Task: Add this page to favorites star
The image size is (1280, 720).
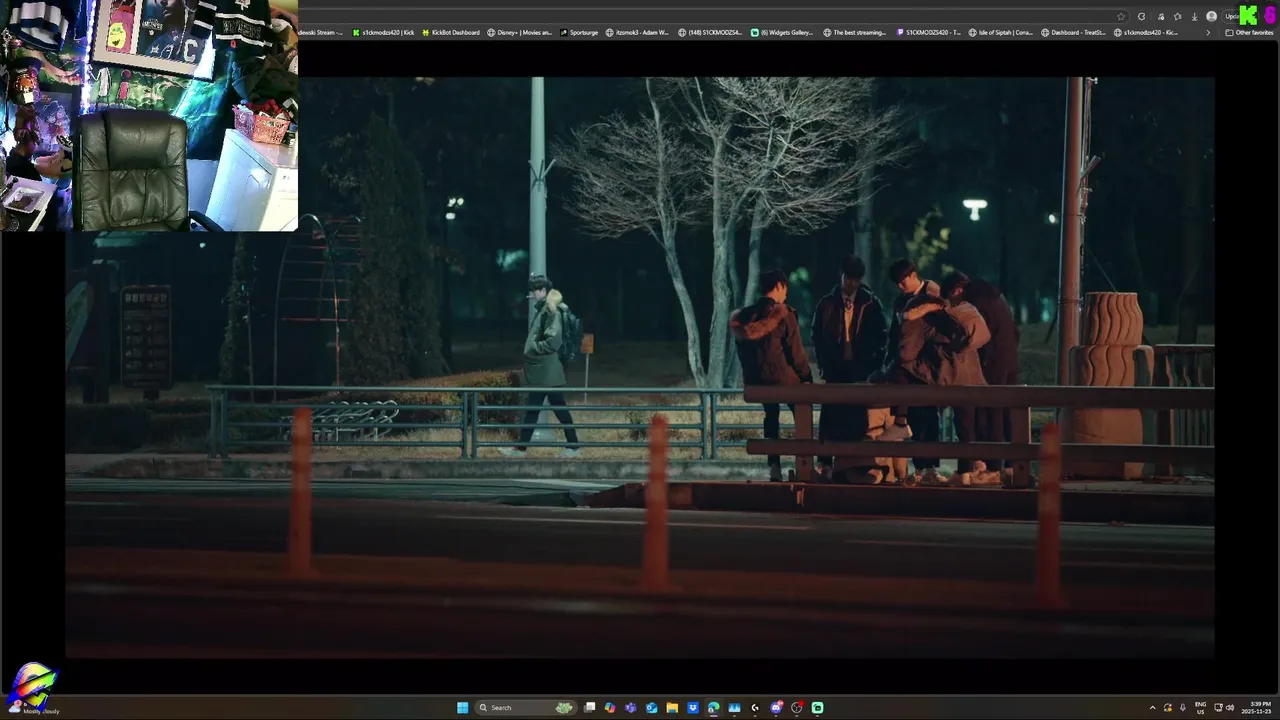Action: click(x=1121, y=16)
